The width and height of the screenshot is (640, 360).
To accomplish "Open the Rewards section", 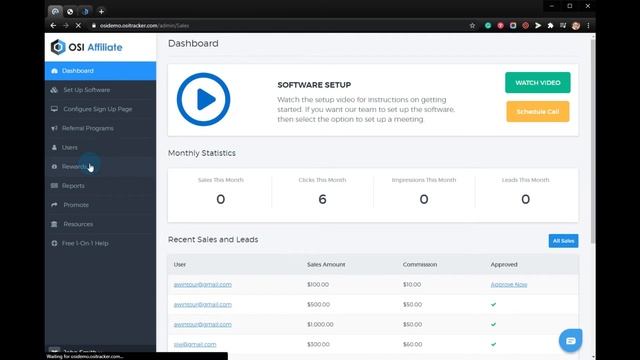I will 100,167.
